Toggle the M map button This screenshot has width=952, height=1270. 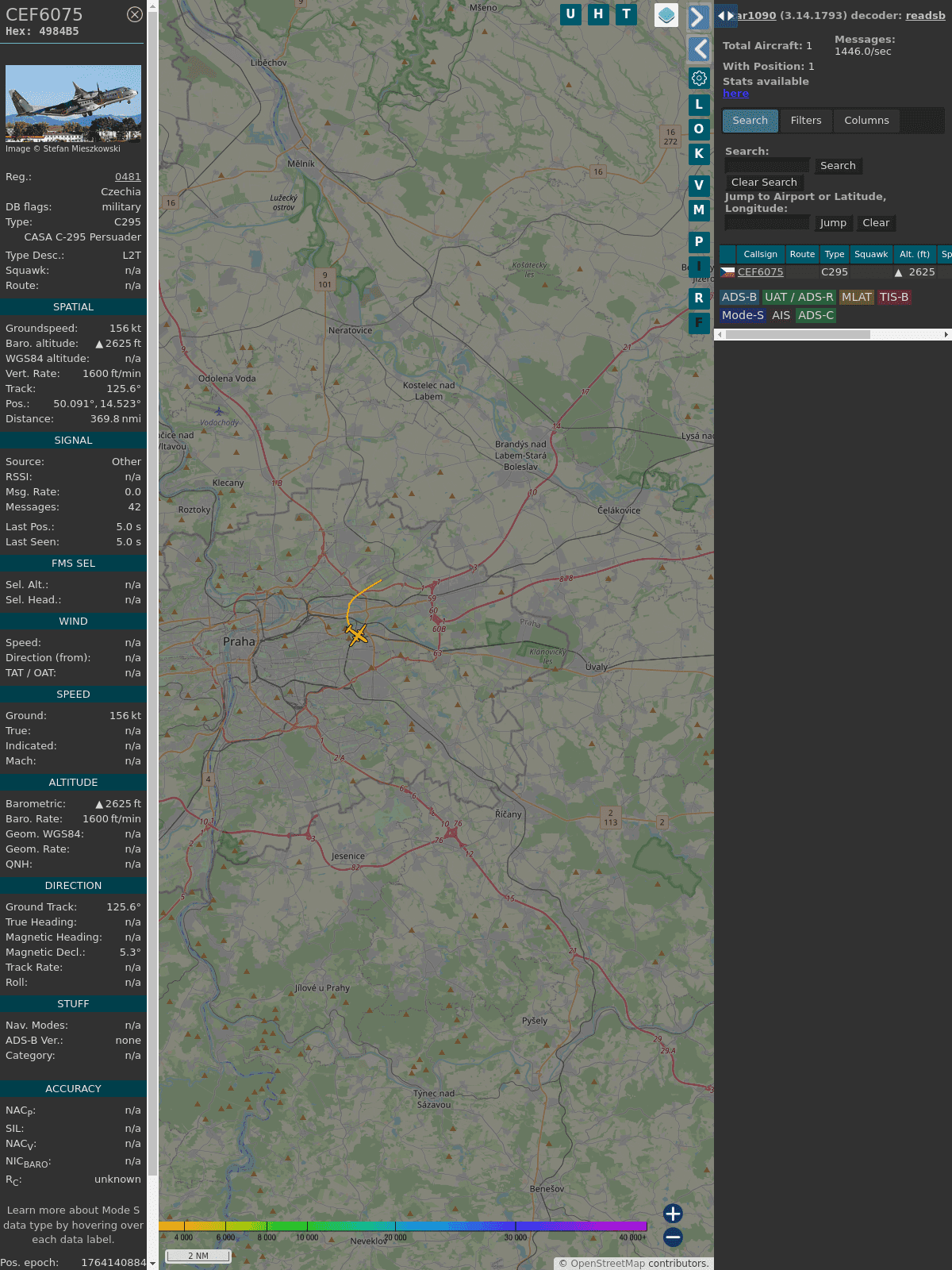click(699, 210)
